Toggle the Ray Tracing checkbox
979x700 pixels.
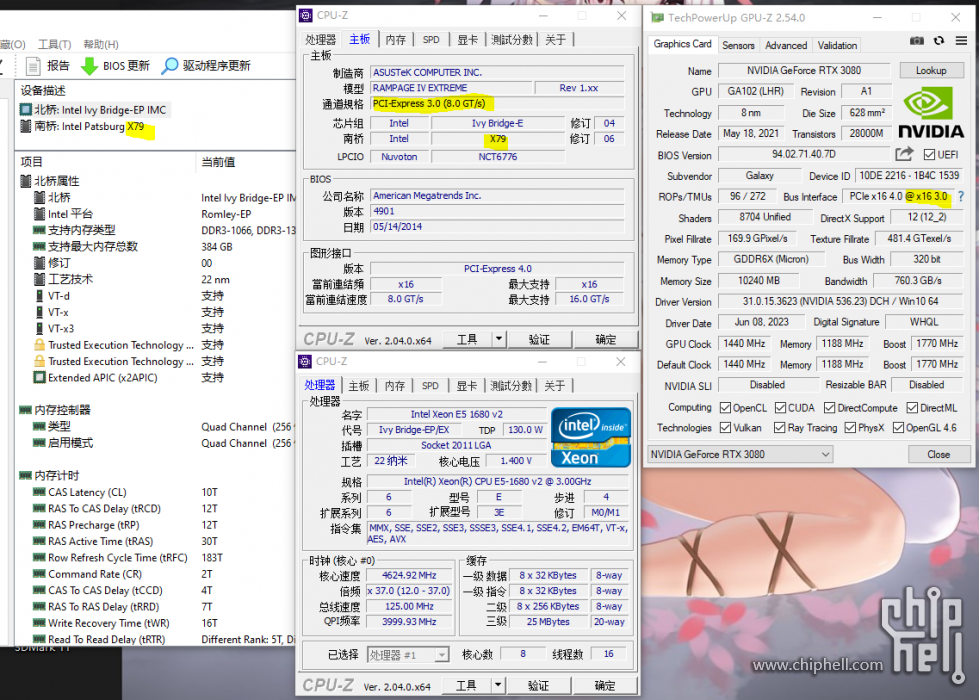(779, 428)
